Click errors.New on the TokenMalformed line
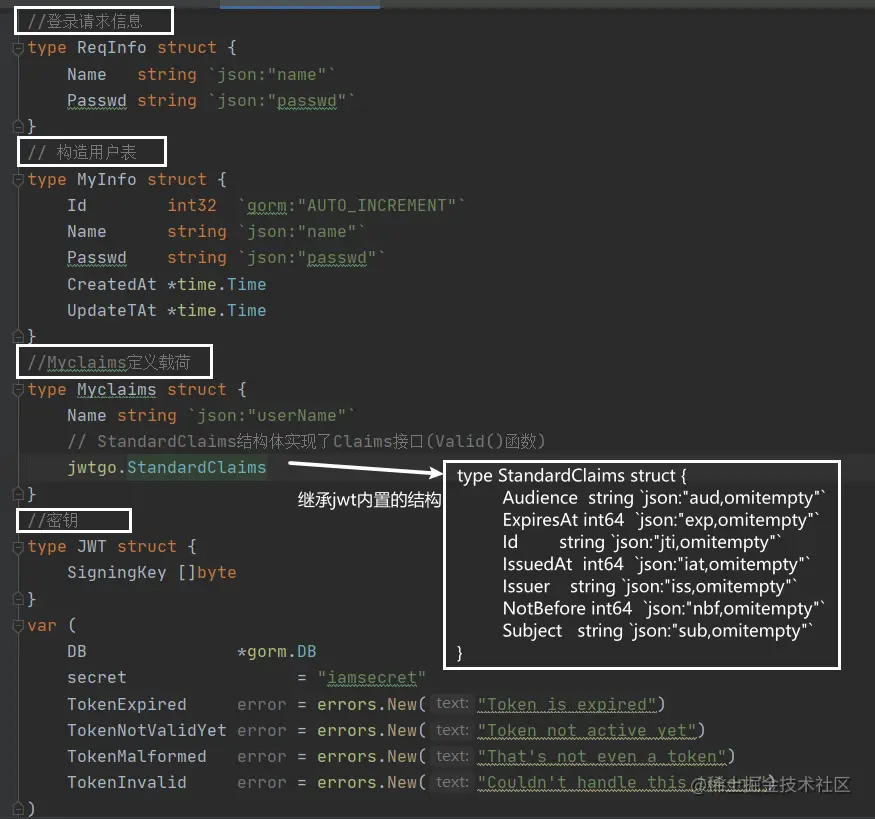875x819 pixels. pos(367,757)
